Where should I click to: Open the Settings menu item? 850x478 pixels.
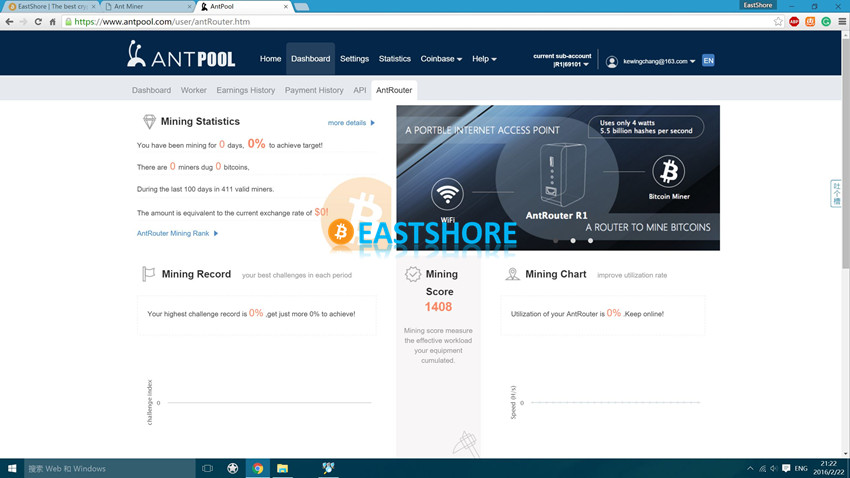coord(355,59)
